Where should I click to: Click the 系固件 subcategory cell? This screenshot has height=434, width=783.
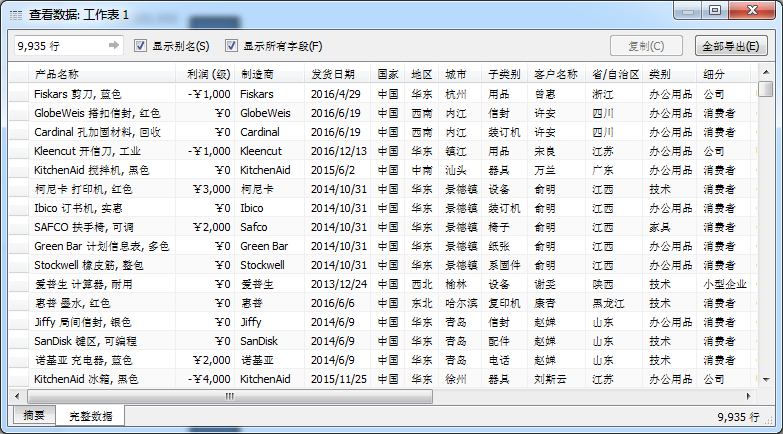pyautogui.click(x=504, y=265)
